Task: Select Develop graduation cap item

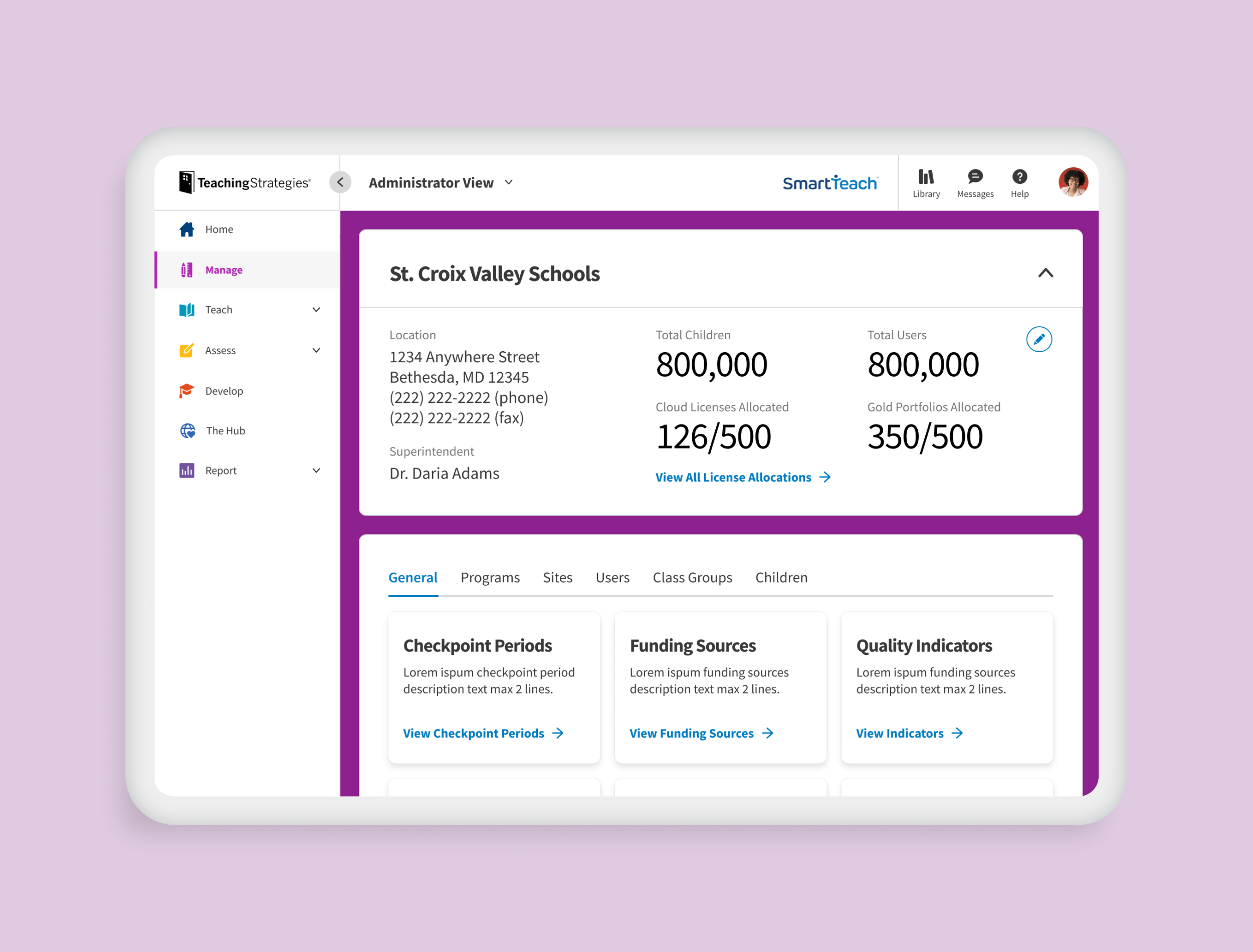Action: pos(223,391)
